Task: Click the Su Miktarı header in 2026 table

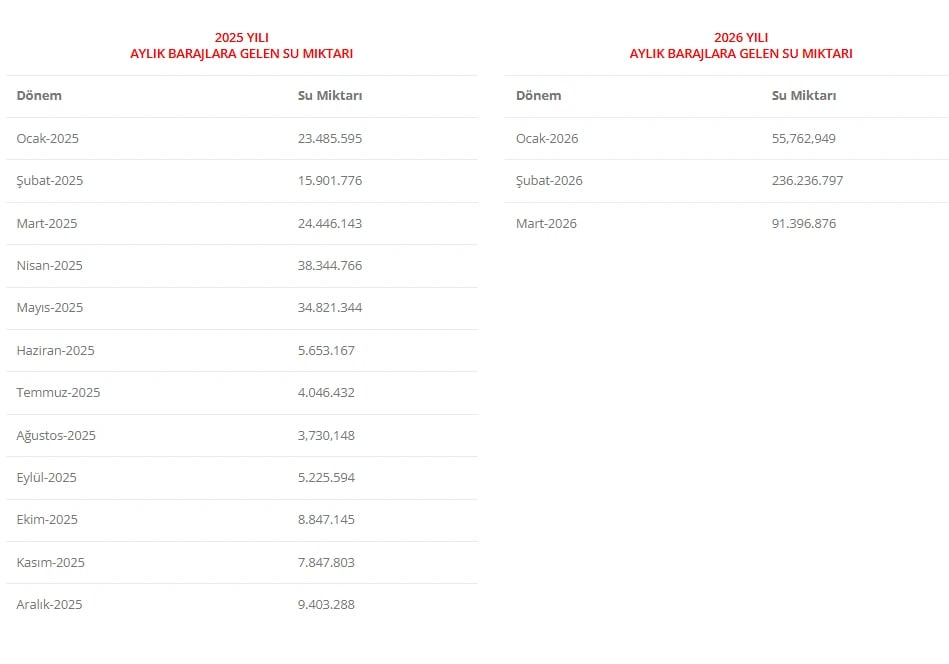Action: pyautogui.click(x=803, y=96)
